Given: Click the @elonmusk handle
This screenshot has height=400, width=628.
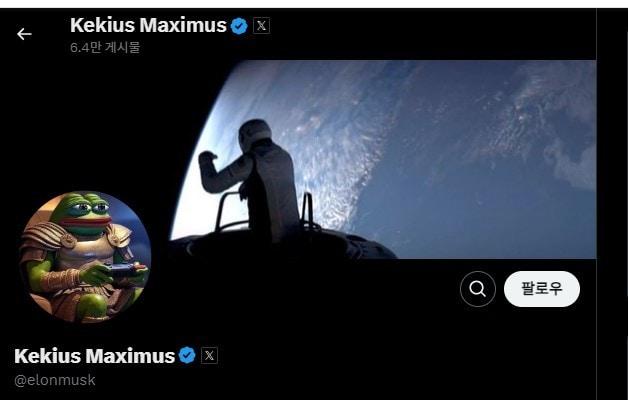Looking at the screenshot, I should click(55, 380).
